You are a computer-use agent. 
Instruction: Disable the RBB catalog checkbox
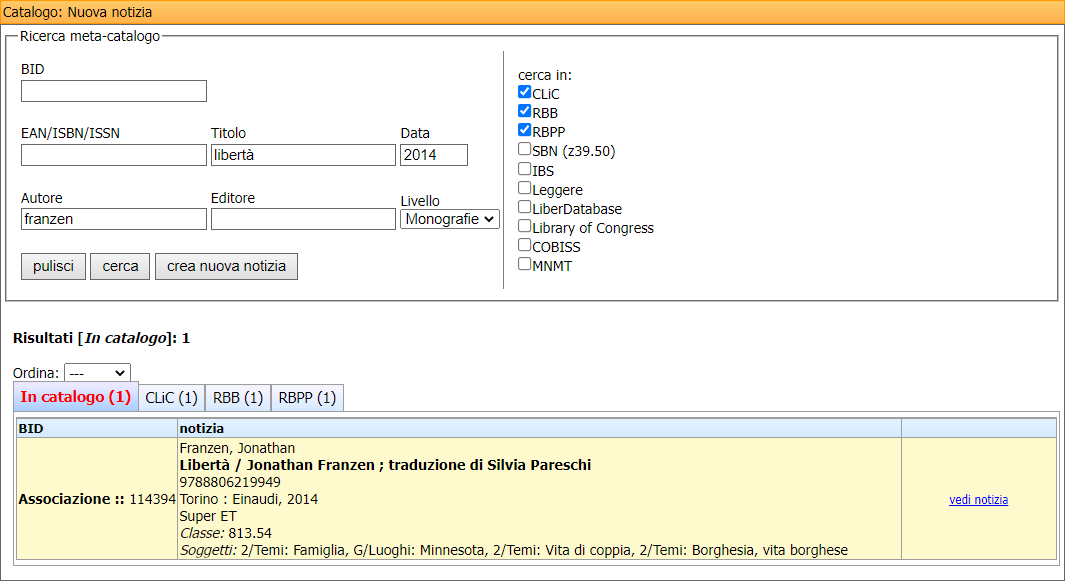(x=524, y=112)
